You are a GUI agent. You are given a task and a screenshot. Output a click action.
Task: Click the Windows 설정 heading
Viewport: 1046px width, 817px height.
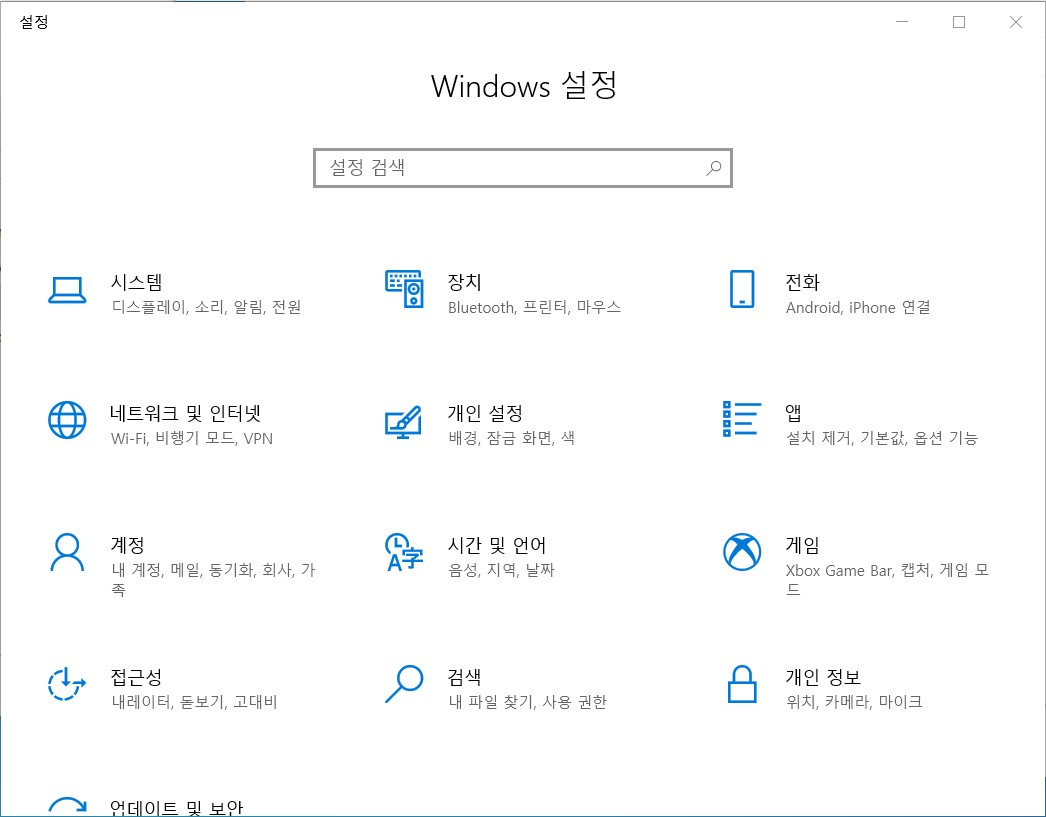pyautogui.click(x=524, y=86)
